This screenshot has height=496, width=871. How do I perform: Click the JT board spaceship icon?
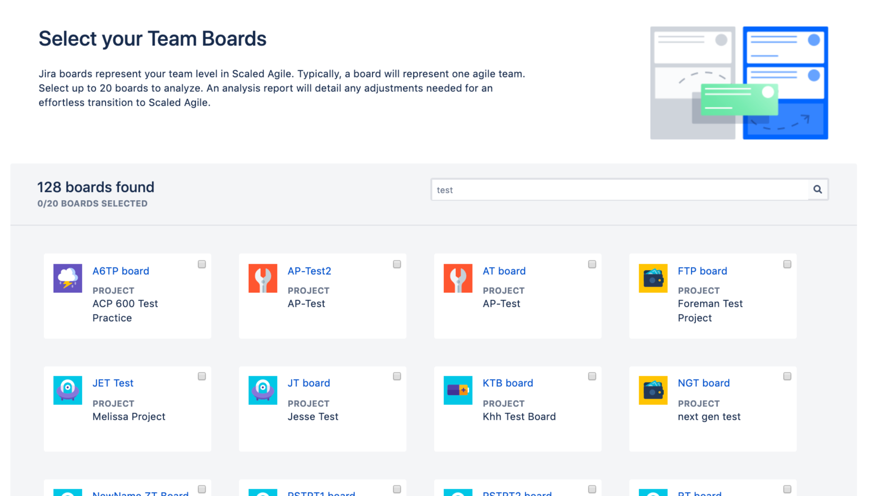(x=263, y=390)
